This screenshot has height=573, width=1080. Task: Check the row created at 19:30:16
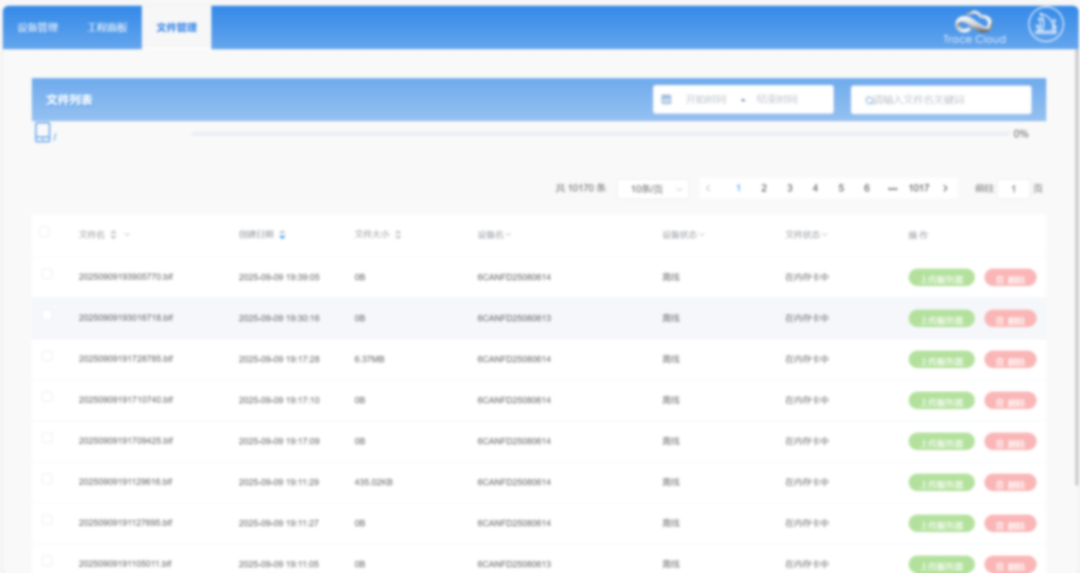tap(47, 315)
